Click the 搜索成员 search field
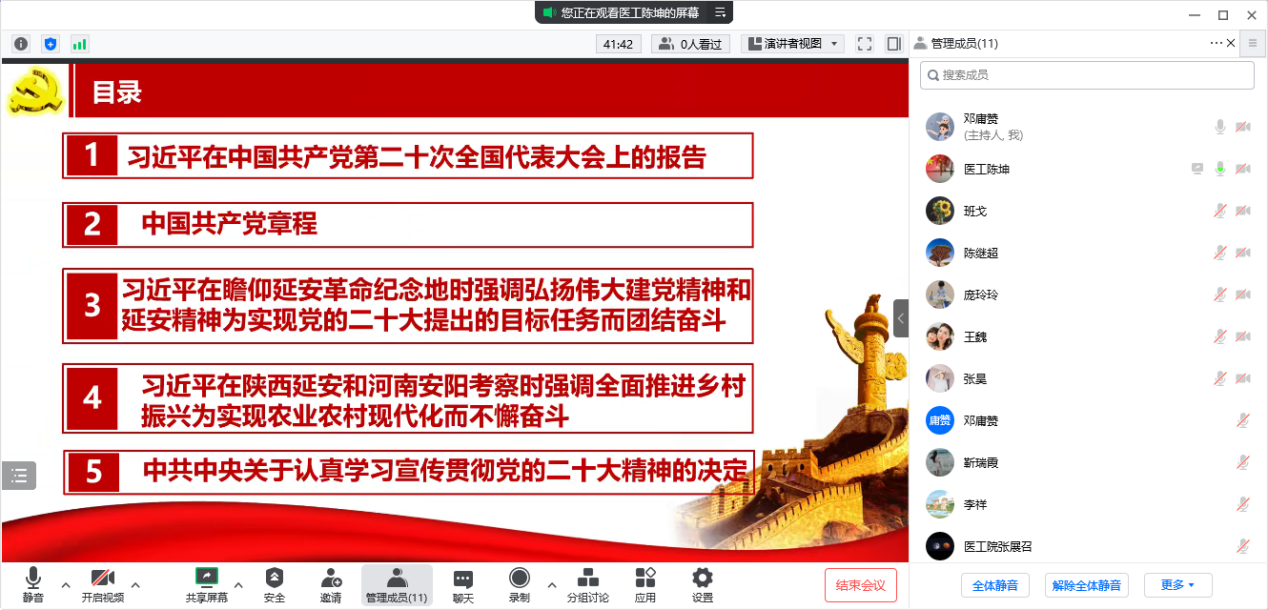This screenshot has height=610, width=1268. tap(1086, 75)
